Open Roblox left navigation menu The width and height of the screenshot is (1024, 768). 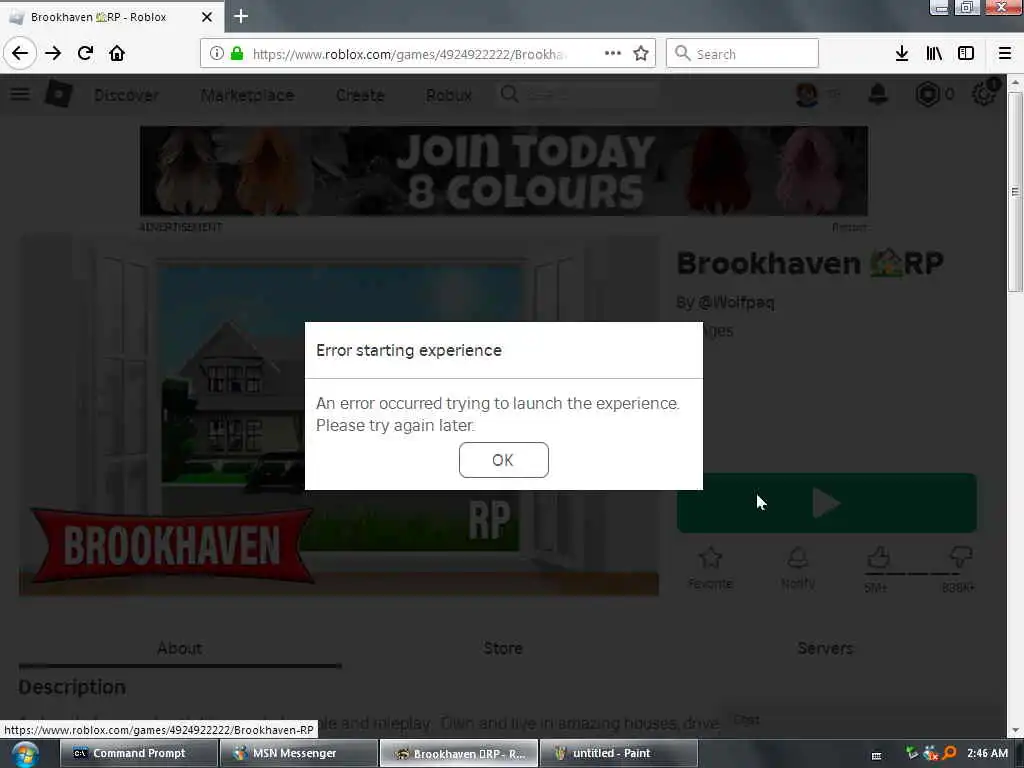(20, 94)
